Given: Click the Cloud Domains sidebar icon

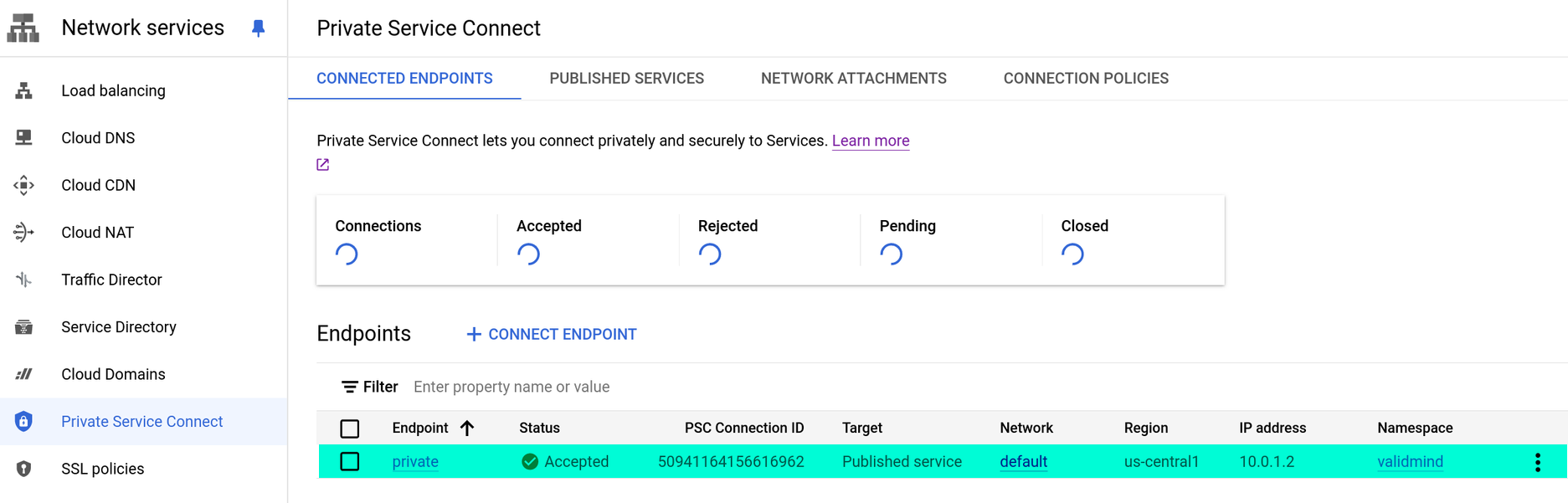Looking at the screenshot, I should tap(24, 374).
